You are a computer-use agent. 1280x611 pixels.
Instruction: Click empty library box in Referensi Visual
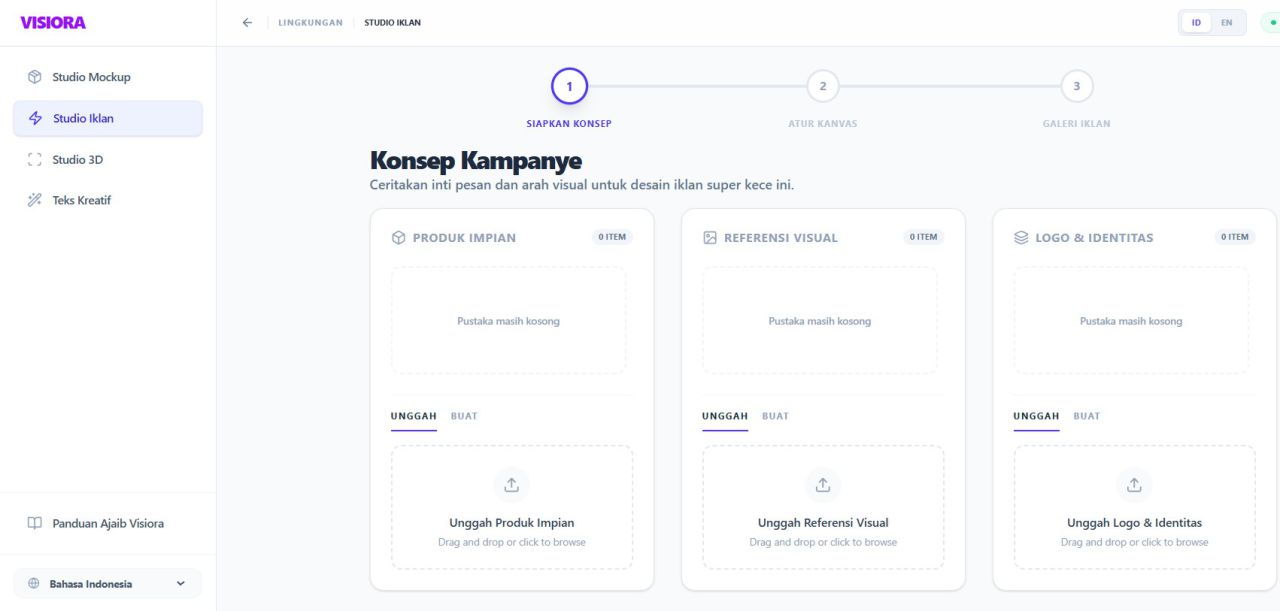pyautogui.click(x=820, y=321)
